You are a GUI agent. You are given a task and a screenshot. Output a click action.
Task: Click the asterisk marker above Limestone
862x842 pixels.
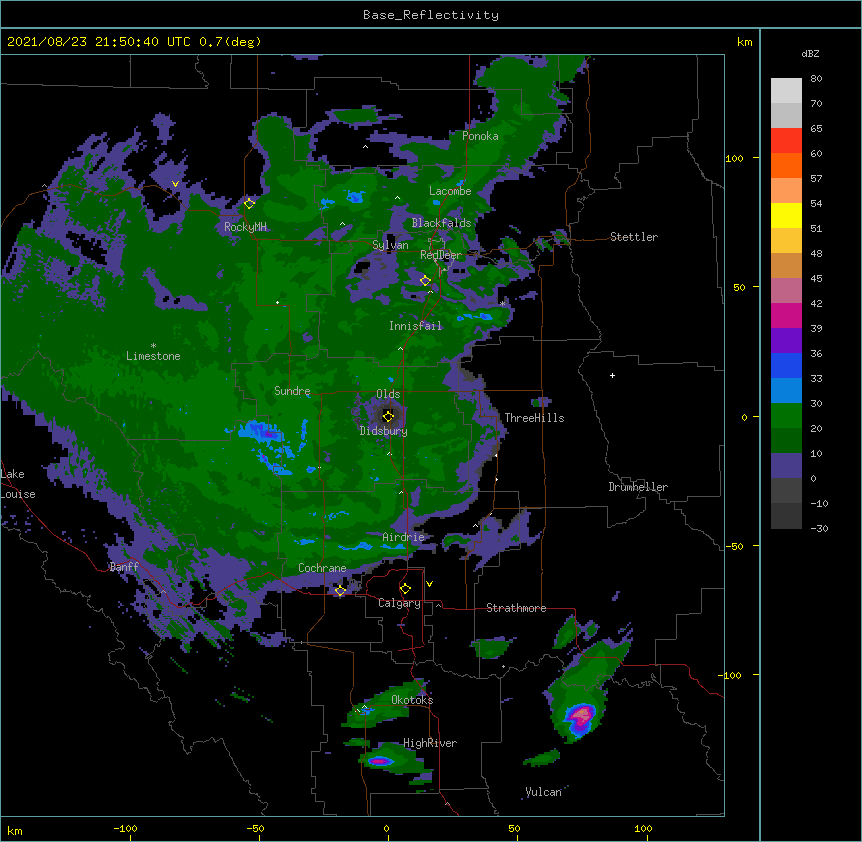pyautogui.click(x=153, y=346)
